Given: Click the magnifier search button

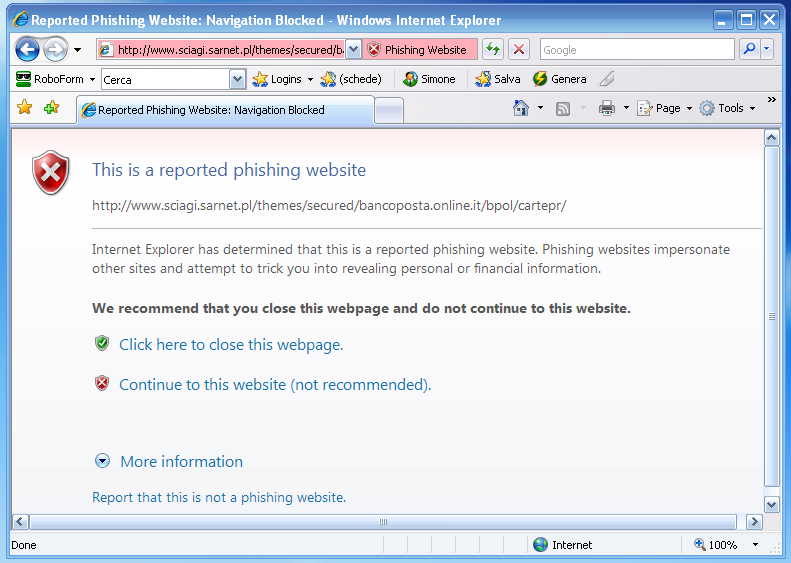Looking at the screenshot, I should 750,49.
